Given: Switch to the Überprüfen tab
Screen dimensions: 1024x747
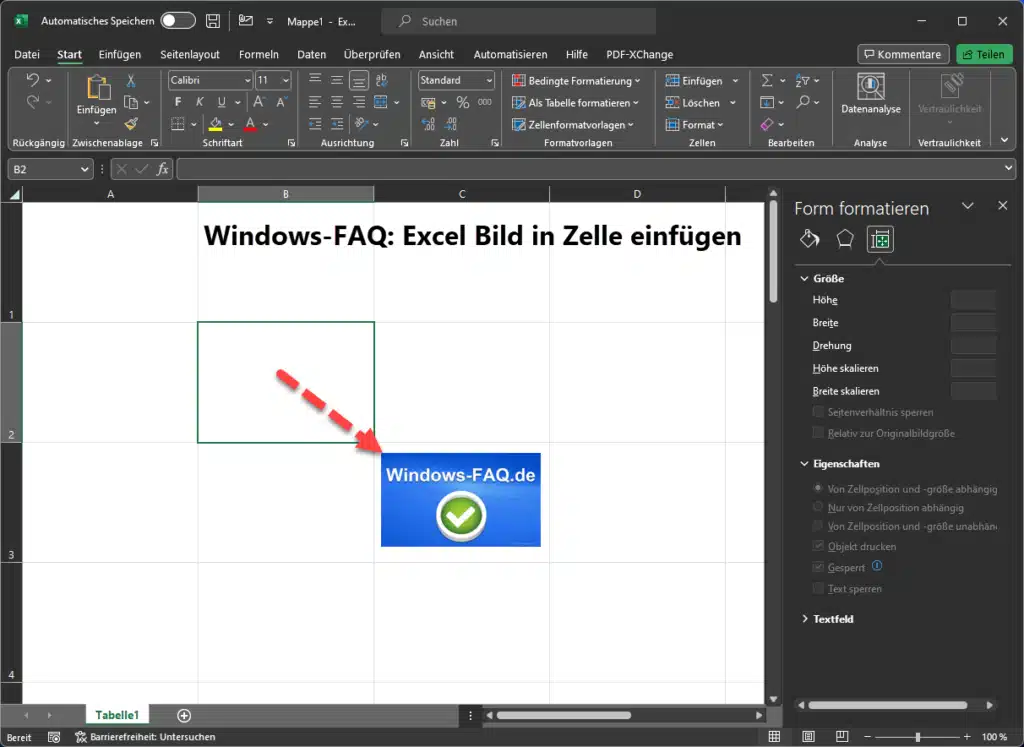Looking at the screenshot, I should [x=372, y=54].
